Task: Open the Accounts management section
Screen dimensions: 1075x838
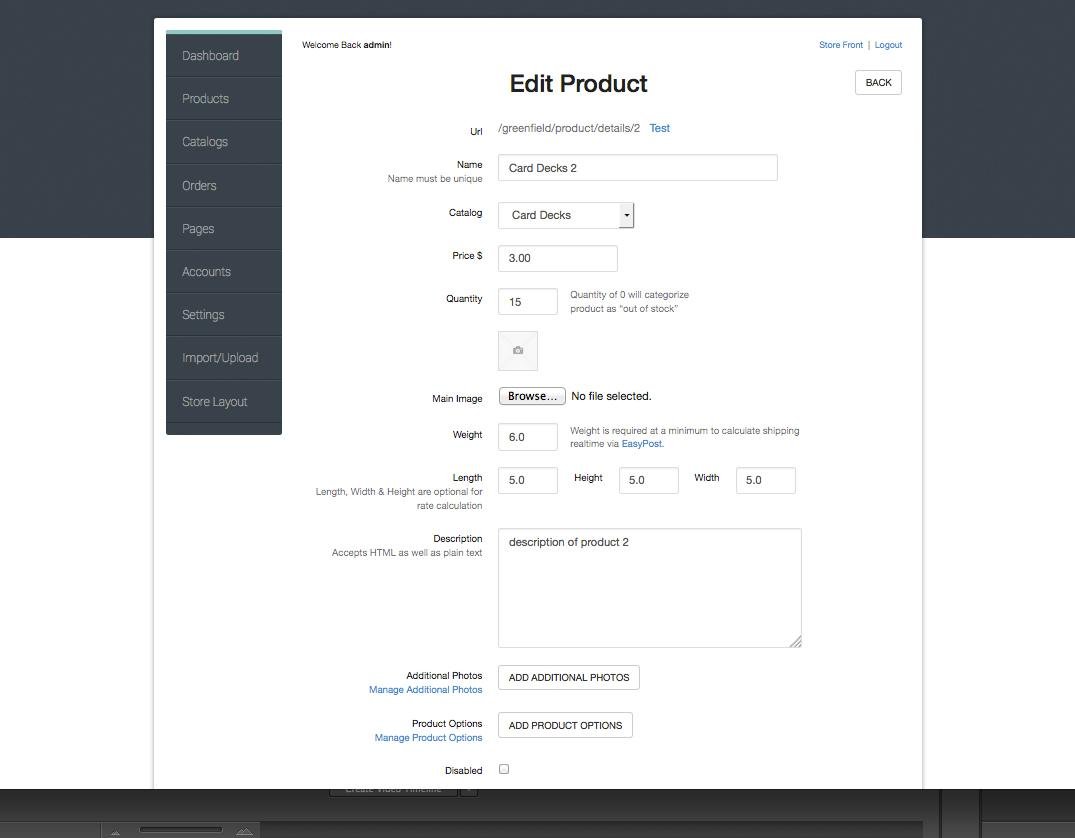Action: tap(206, 271)
